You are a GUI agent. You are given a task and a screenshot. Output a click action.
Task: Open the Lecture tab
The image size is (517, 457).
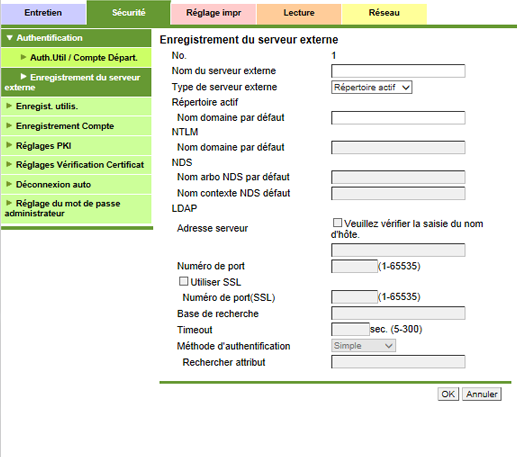pos(299,13)
